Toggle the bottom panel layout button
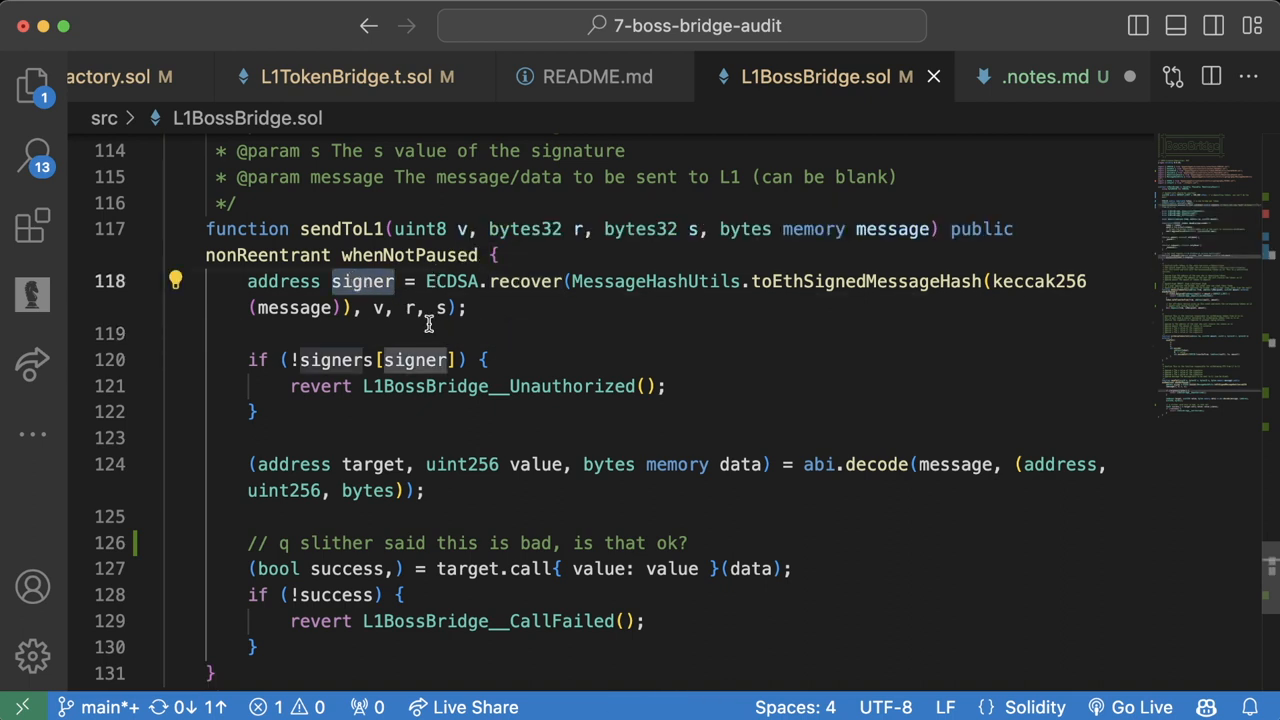The height and width of the screenshot is (720, 1280). [x=1176, y=26]
